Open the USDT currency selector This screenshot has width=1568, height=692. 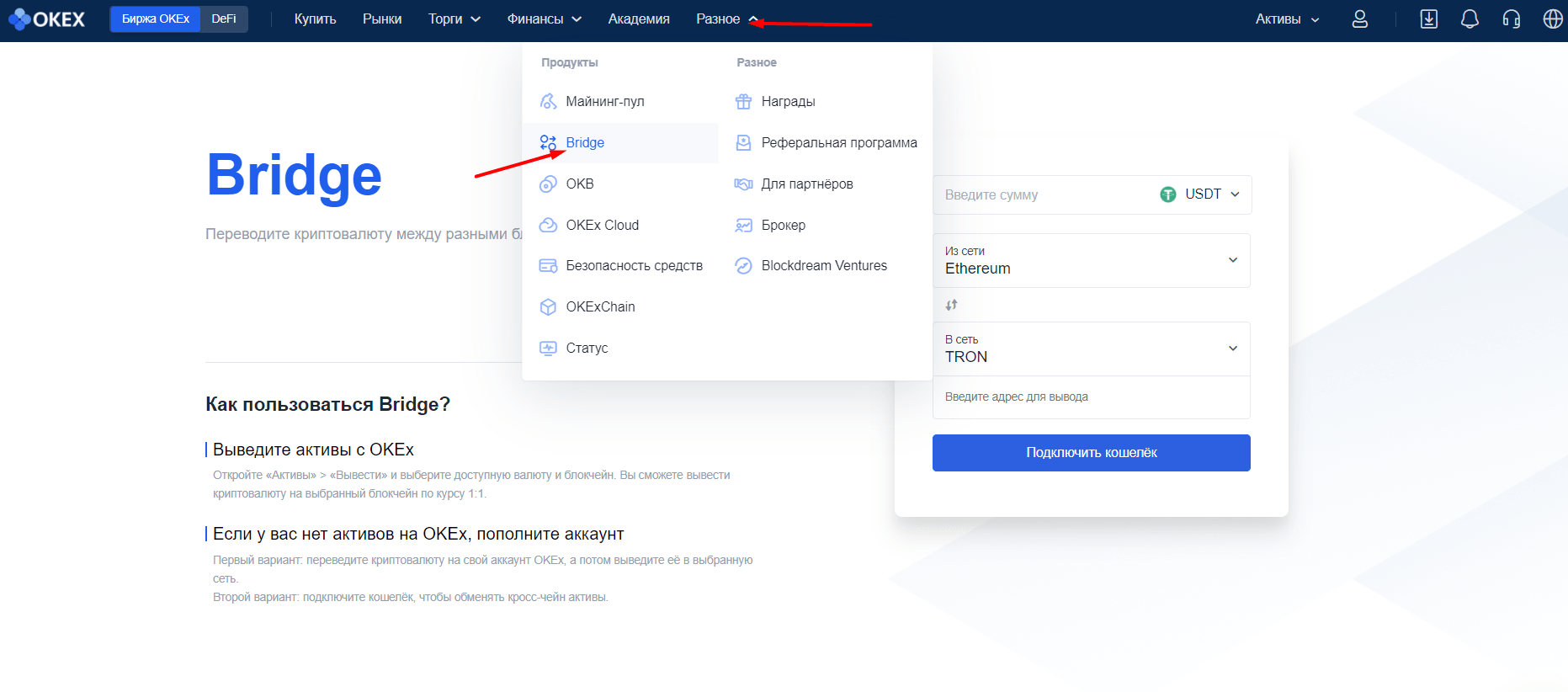tap(1200, 194)
